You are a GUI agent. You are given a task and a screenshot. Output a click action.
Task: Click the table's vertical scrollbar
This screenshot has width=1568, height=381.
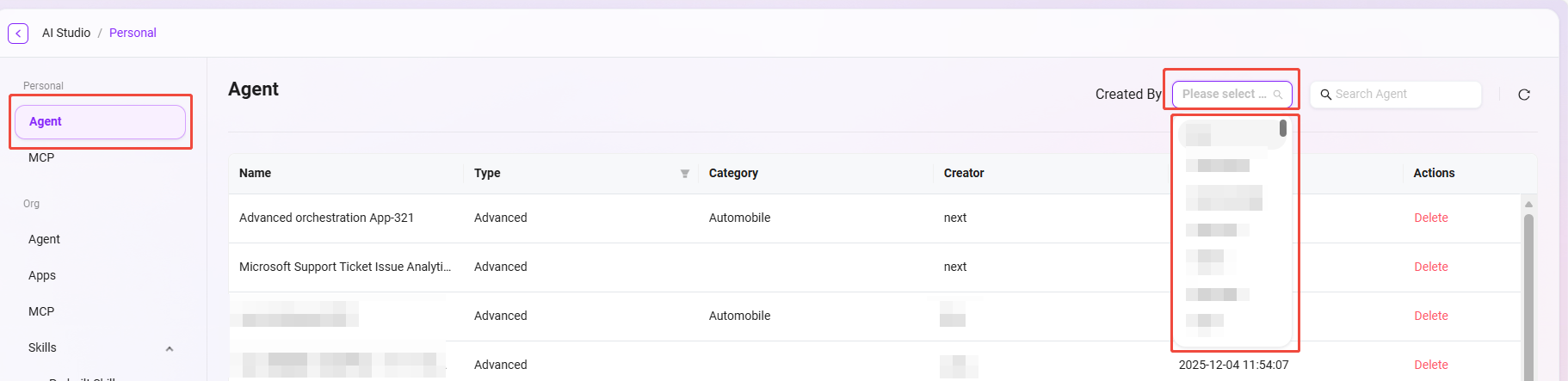tap(1528, 292)
